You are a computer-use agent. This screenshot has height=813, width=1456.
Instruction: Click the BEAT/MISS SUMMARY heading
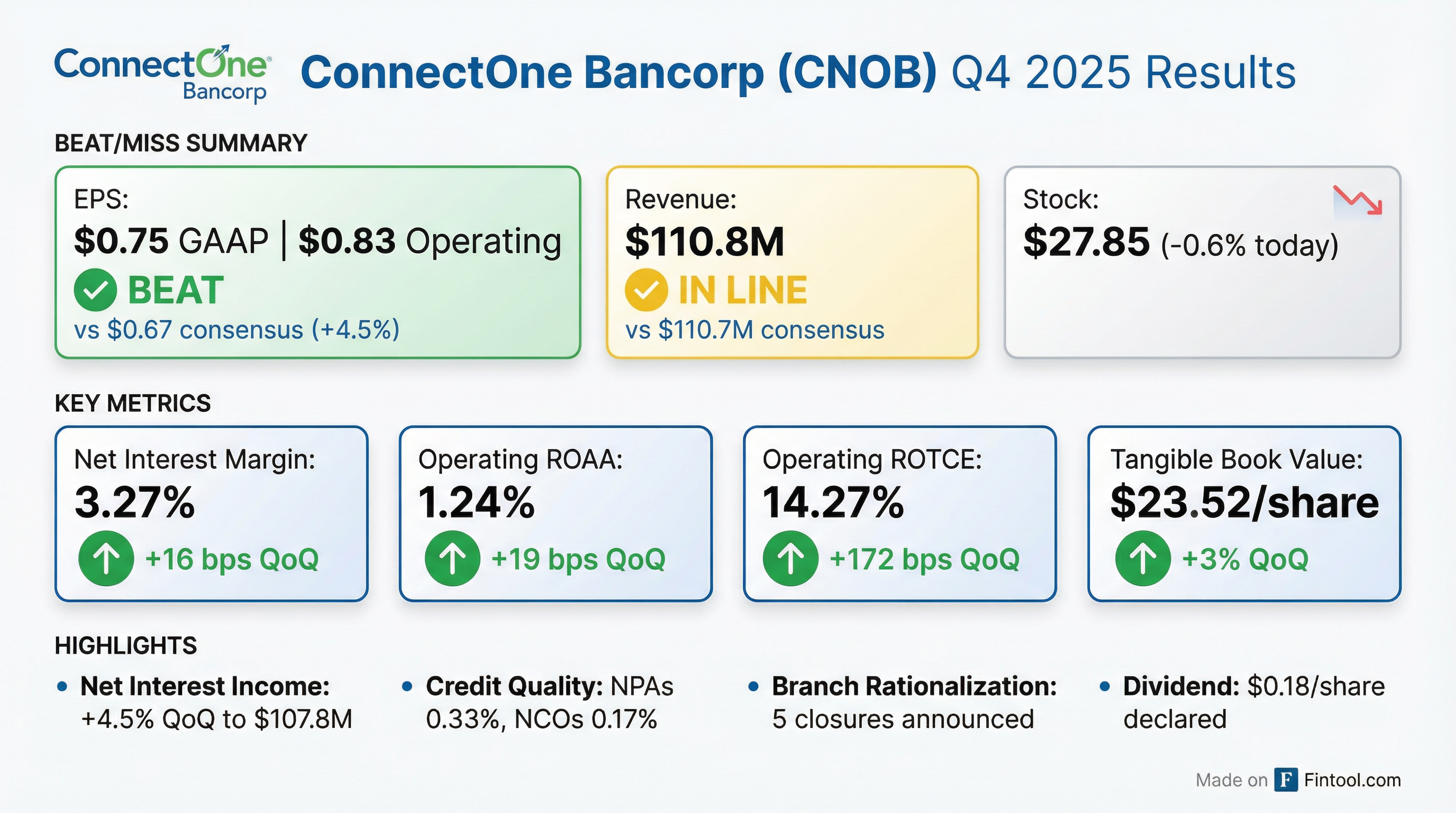(181, 143)
